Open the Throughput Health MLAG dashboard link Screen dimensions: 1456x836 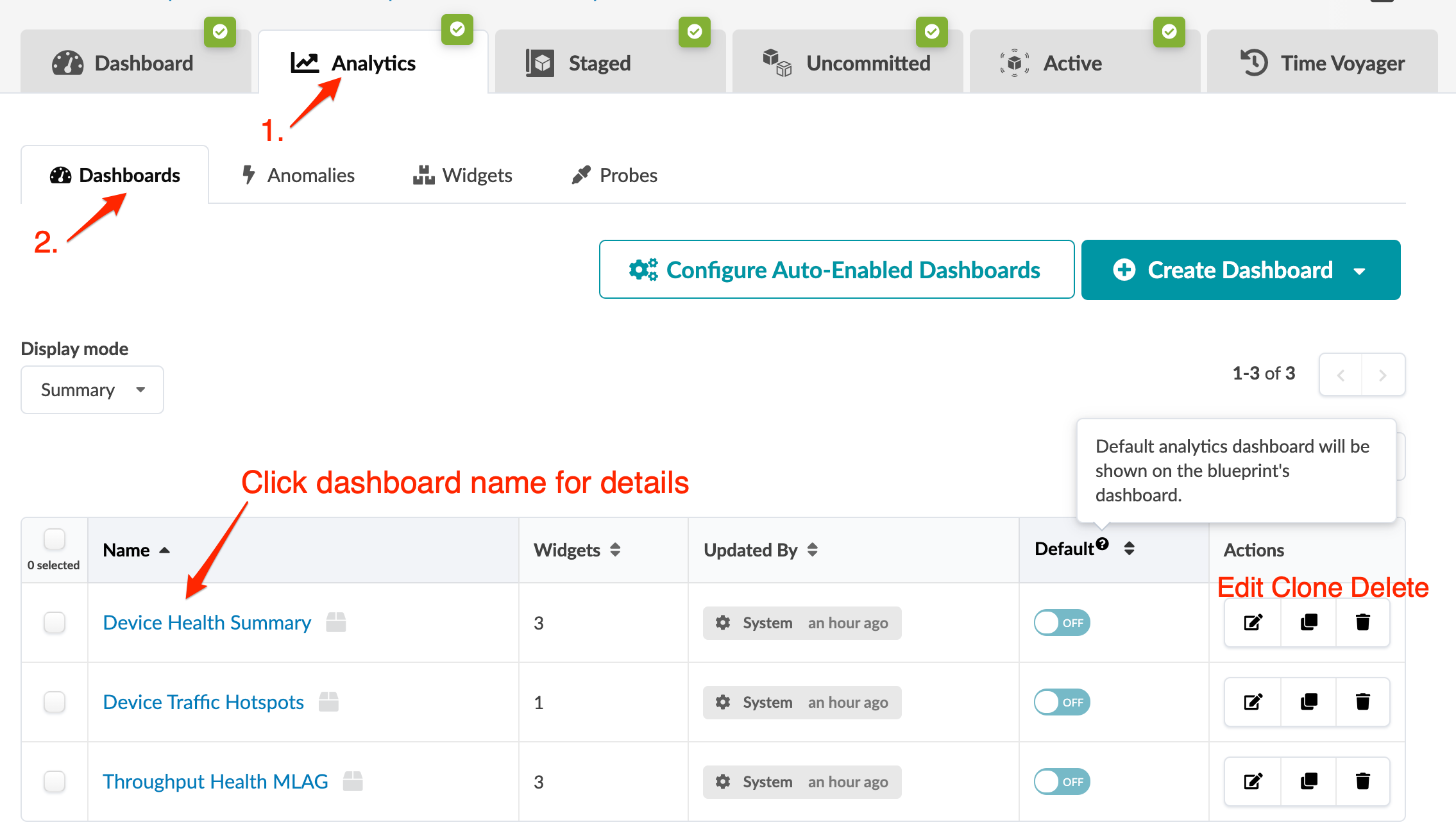point(216,782)
